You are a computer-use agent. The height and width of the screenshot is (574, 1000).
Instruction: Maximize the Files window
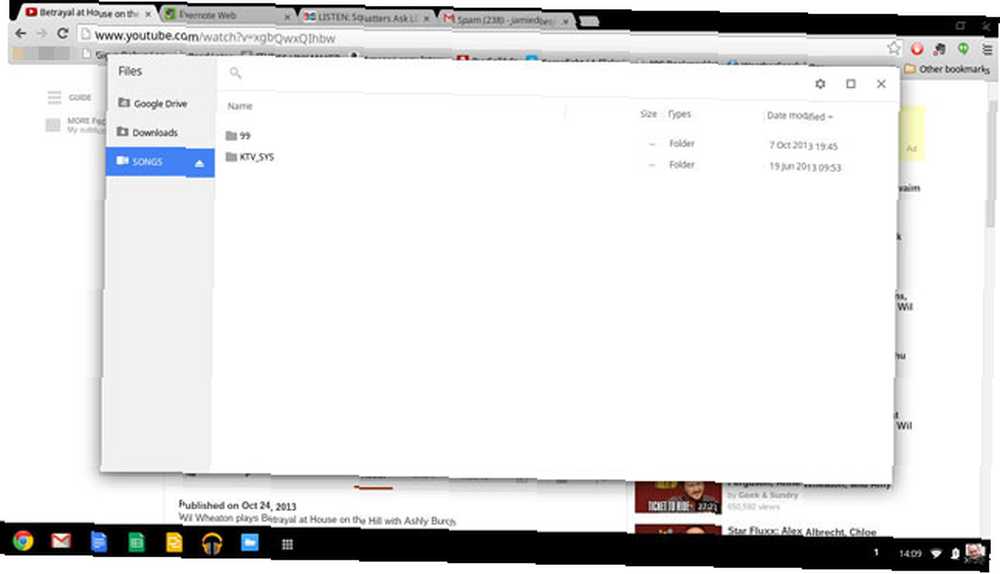(851, 84)
